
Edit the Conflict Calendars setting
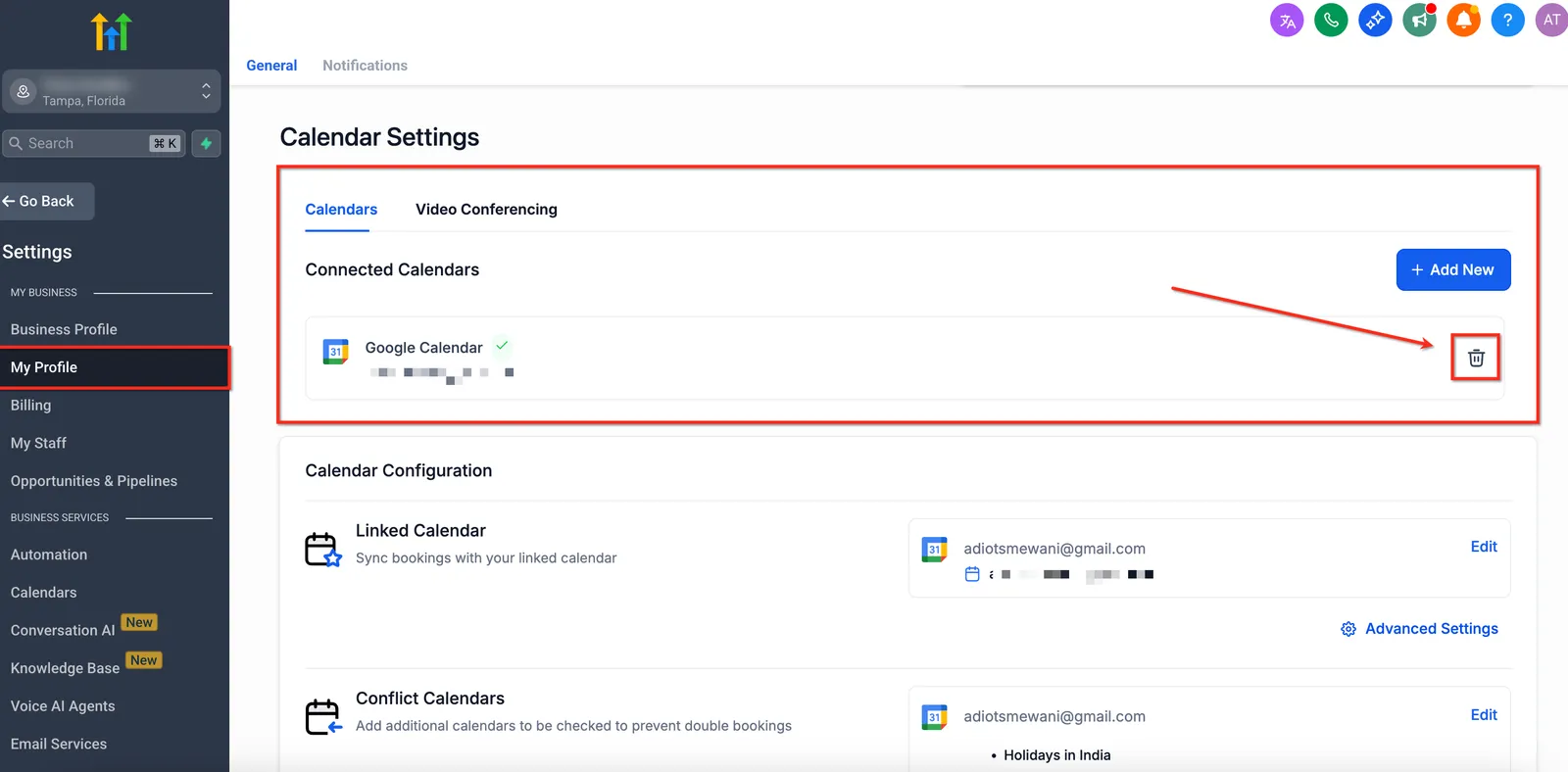point(1484,715)
